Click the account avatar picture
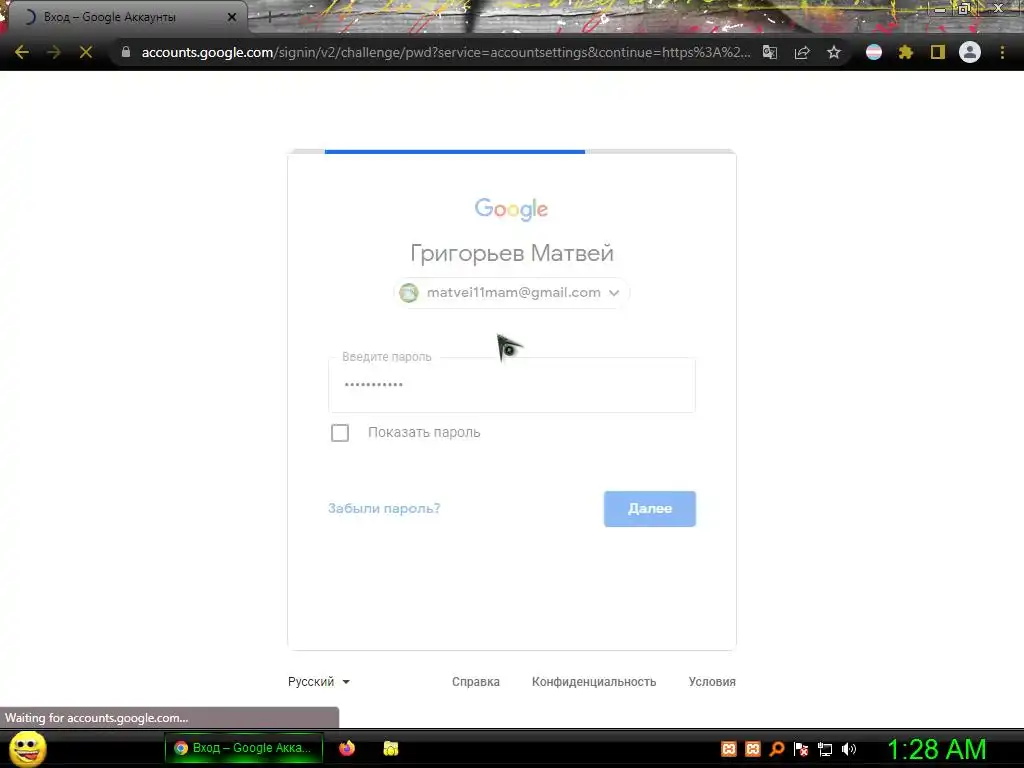Image resolution: width=1024 pixels, height=768 pixels. coord(409,293)
